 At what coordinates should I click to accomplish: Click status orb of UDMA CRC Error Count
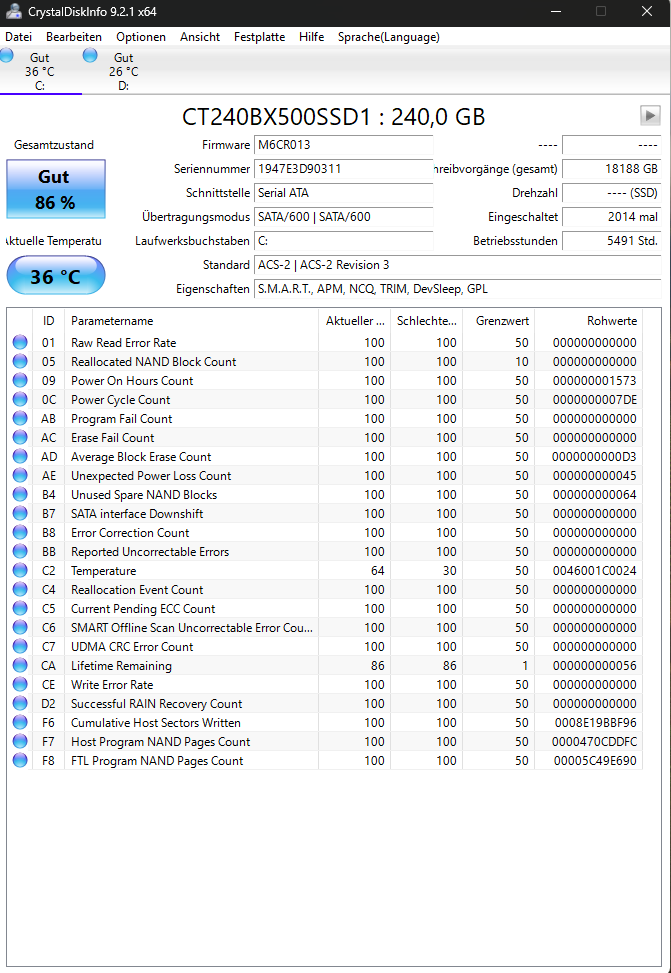pyautogui.click(x=20, y=647)
